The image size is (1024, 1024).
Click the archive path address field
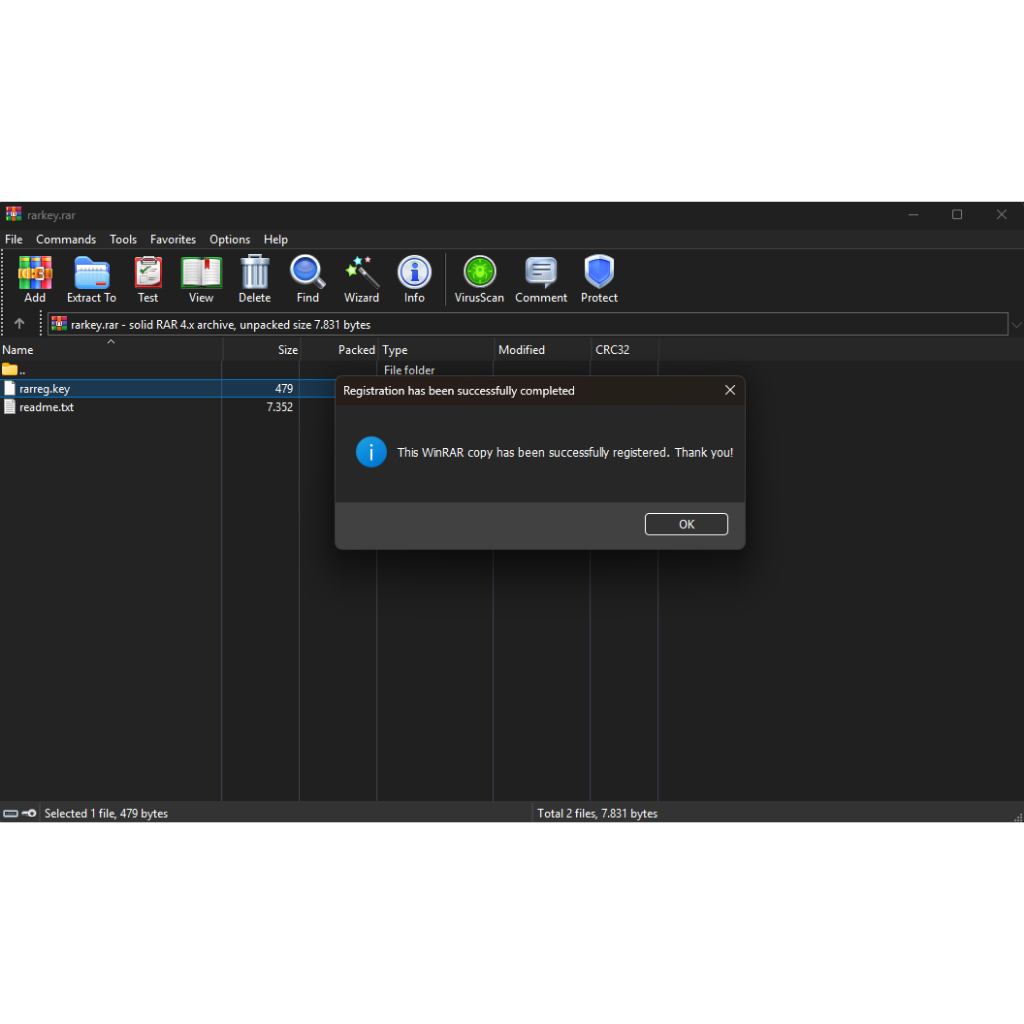tap(527, 325)
